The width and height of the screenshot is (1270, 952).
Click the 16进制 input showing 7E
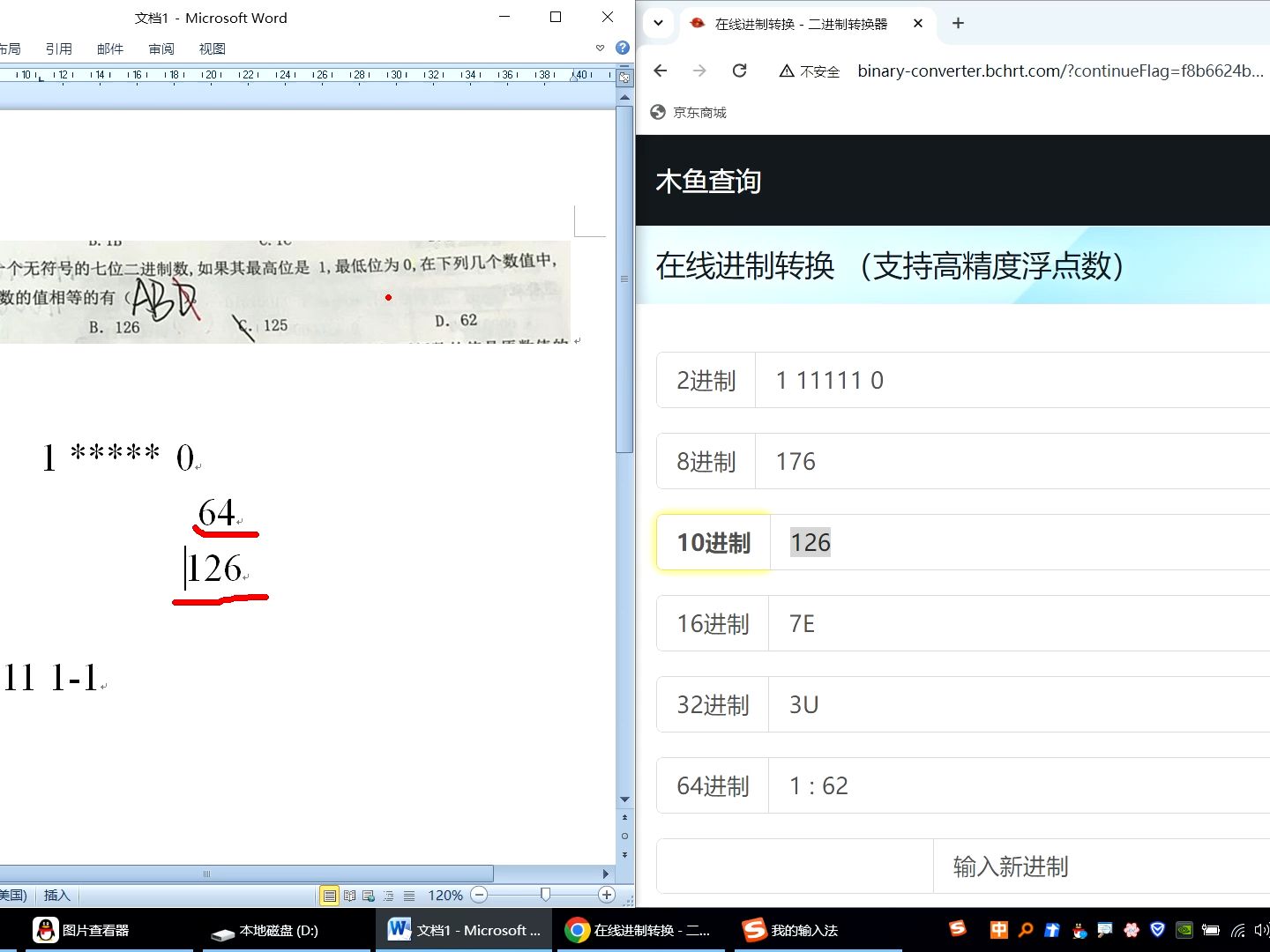pyautogui.click(x=1020, y=623)
